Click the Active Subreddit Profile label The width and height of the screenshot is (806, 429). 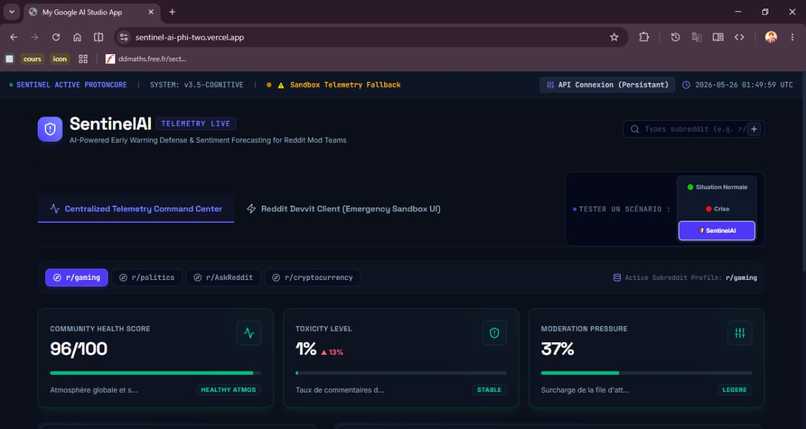685,277
